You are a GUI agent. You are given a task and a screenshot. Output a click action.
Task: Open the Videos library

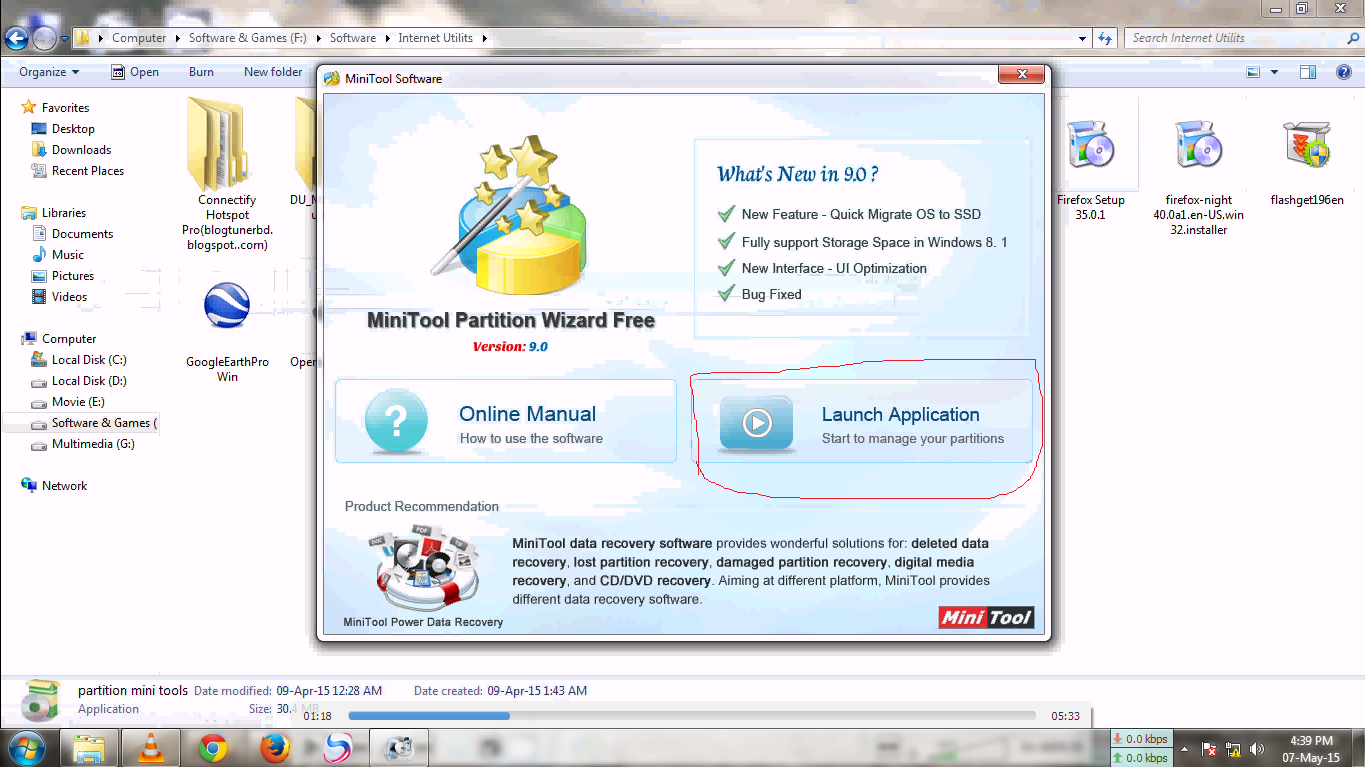click(69, 297)
